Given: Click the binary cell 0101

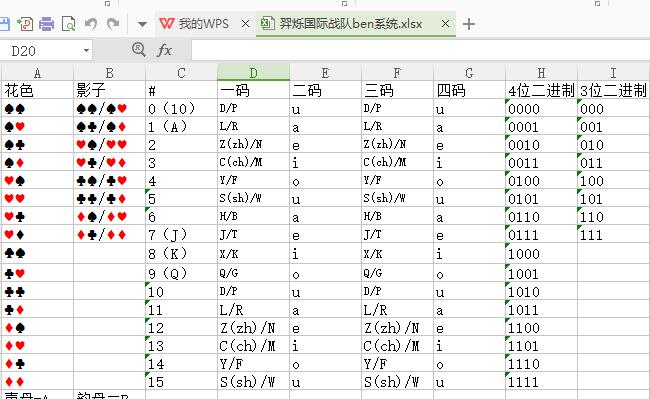Looking at the screenshot, I should pyautogui.click(x=541, y=198).
